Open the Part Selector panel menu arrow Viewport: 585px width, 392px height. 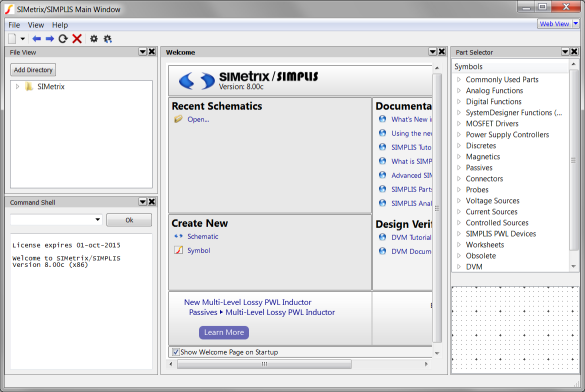pos(565,52)
